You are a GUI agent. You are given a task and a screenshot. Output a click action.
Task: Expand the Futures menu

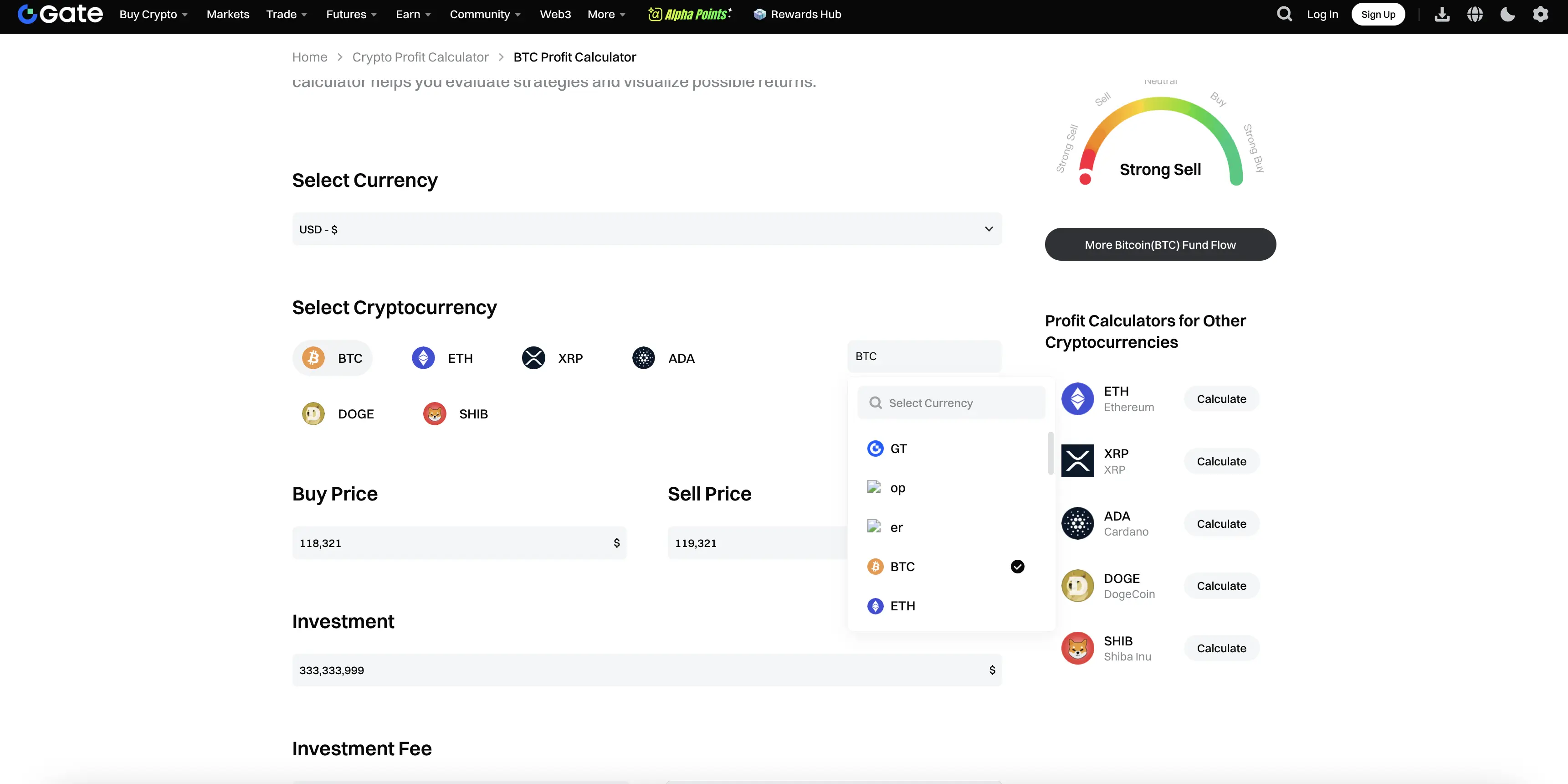point(351,14)
